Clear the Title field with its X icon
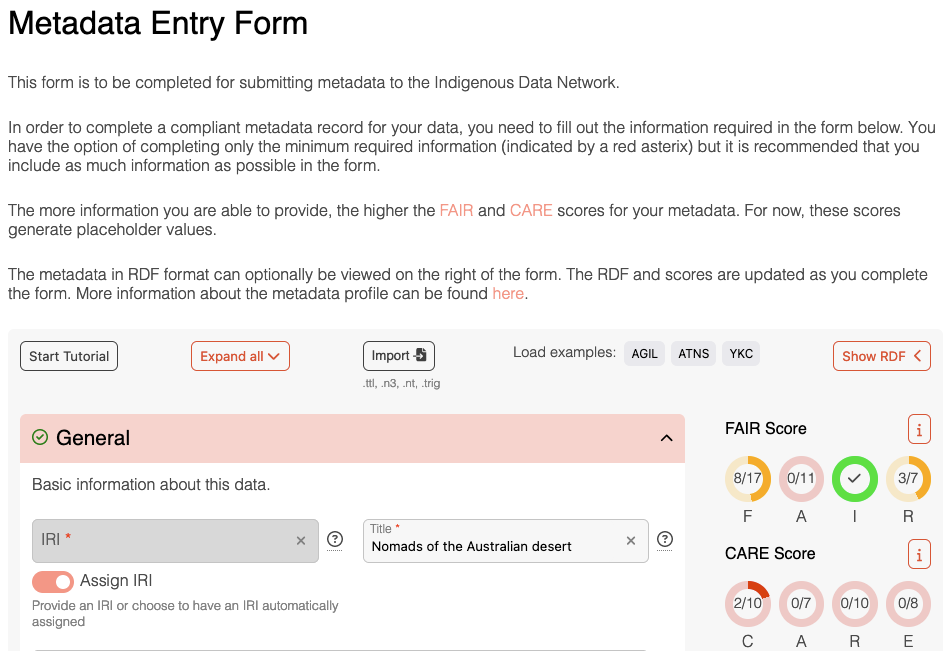The width and height of the screenshot is (946, 651). (x=630, y=541)
